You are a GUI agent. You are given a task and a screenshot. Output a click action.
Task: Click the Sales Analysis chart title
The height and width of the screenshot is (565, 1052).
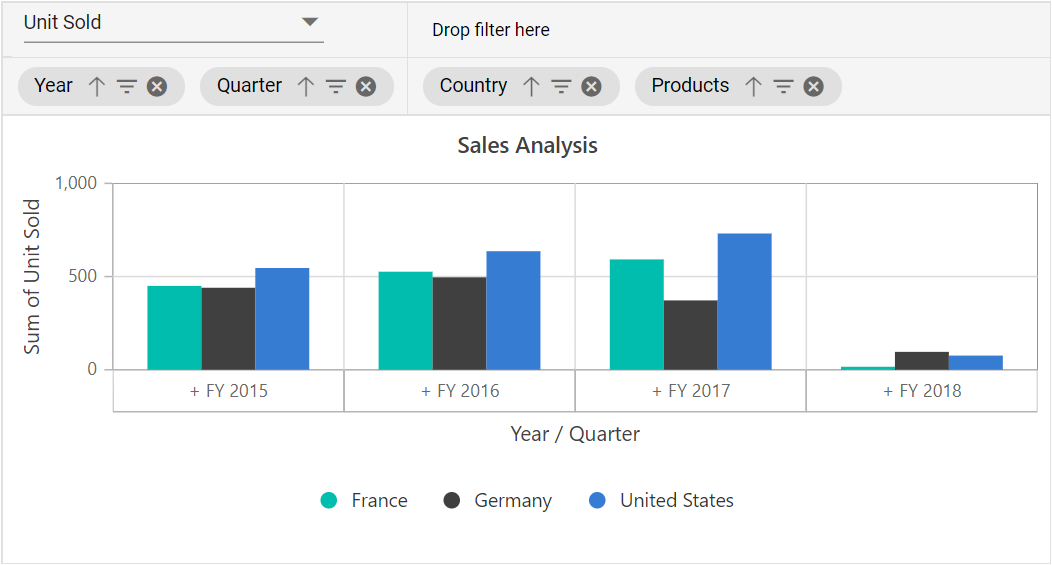pos(527,146)
